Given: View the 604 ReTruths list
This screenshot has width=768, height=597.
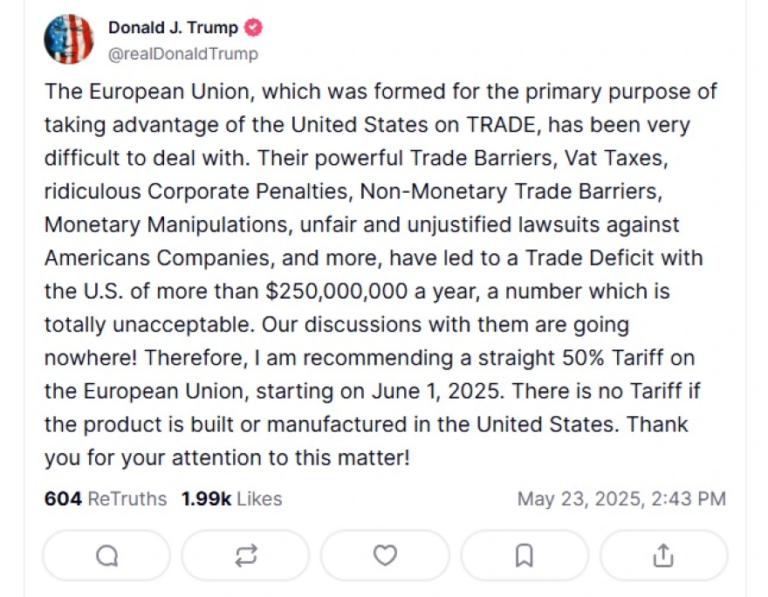Looking at the screenshot, I should [x=105, y=498].
